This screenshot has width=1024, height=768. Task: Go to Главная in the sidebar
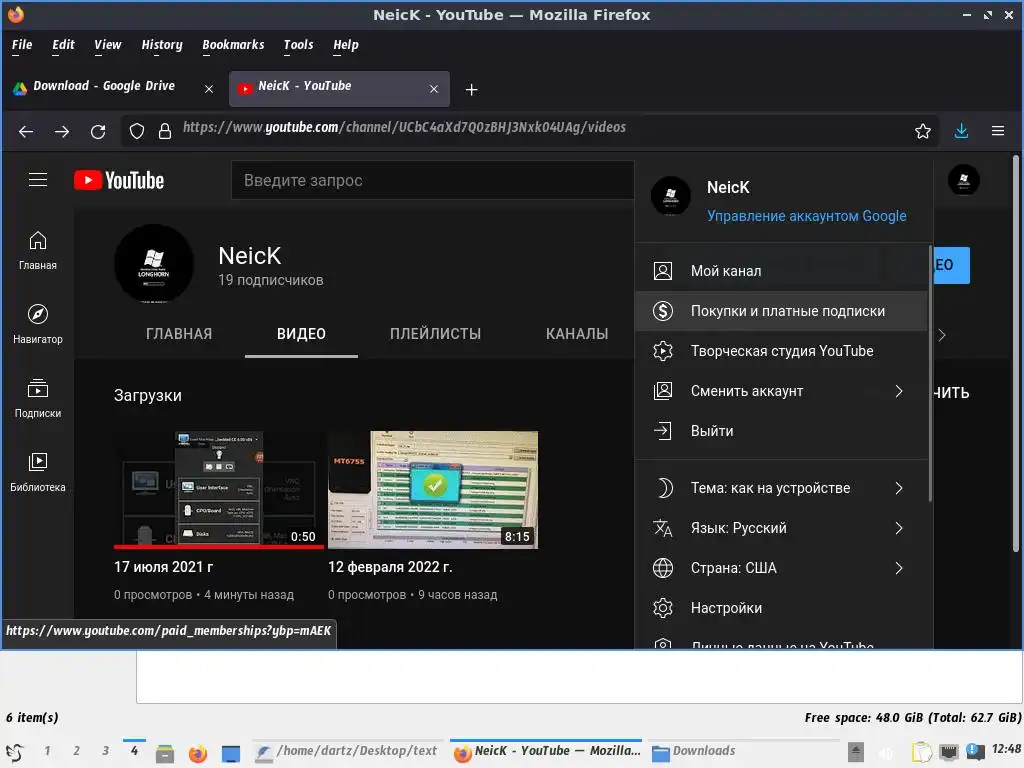(x=38, y=251)
